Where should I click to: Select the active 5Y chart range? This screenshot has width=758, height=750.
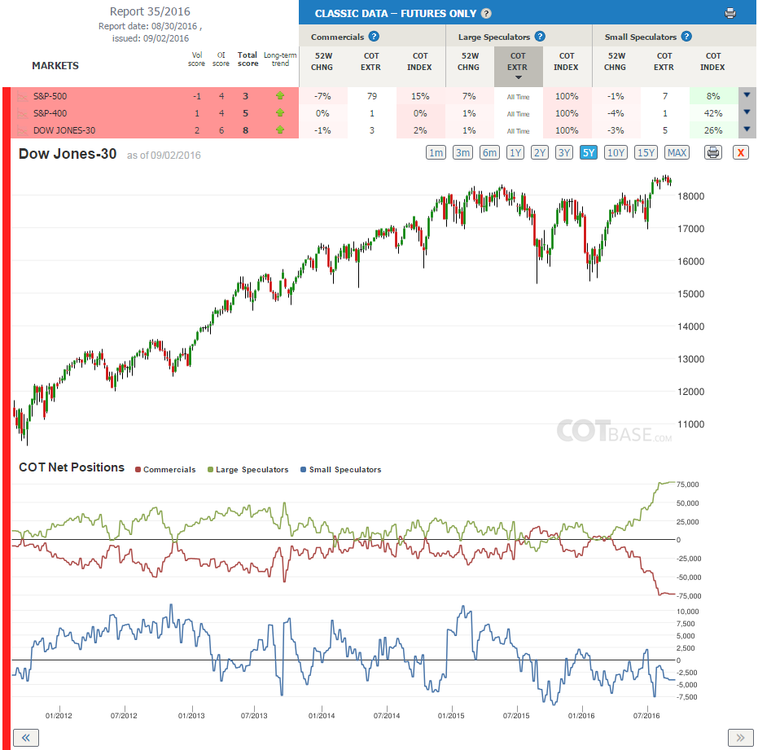pos(588,153)
